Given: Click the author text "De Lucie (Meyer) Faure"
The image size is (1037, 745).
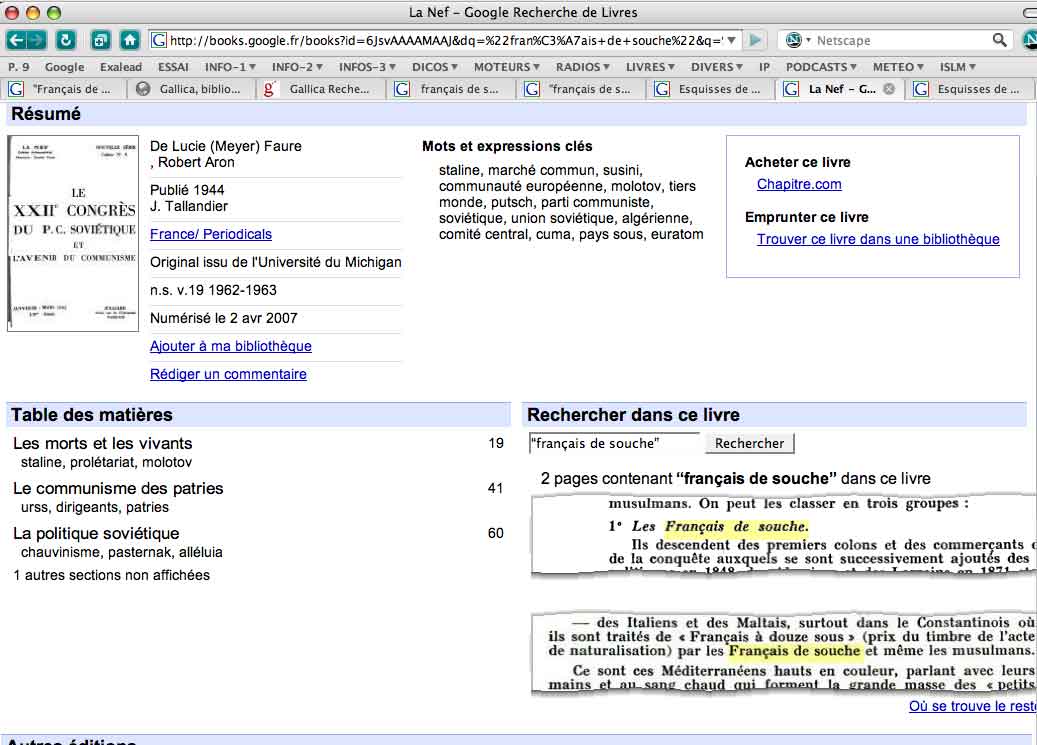Looking at the screenshot, I should tap(226, 146).
